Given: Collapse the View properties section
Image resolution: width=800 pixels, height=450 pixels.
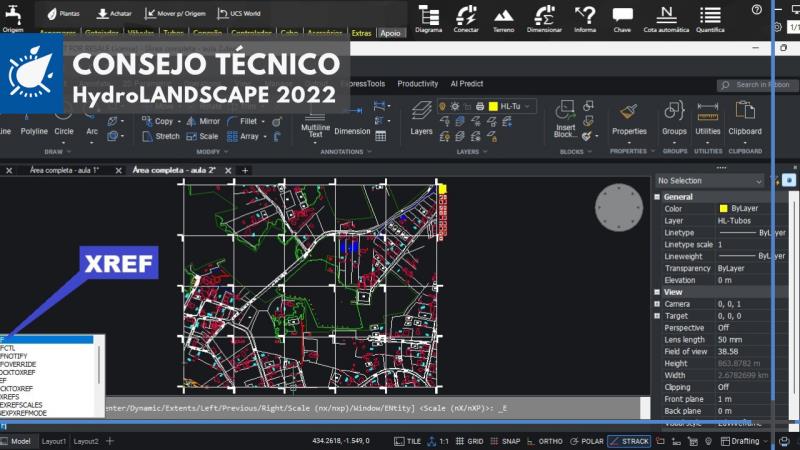Looking at the screenshot, I should 657,292.
